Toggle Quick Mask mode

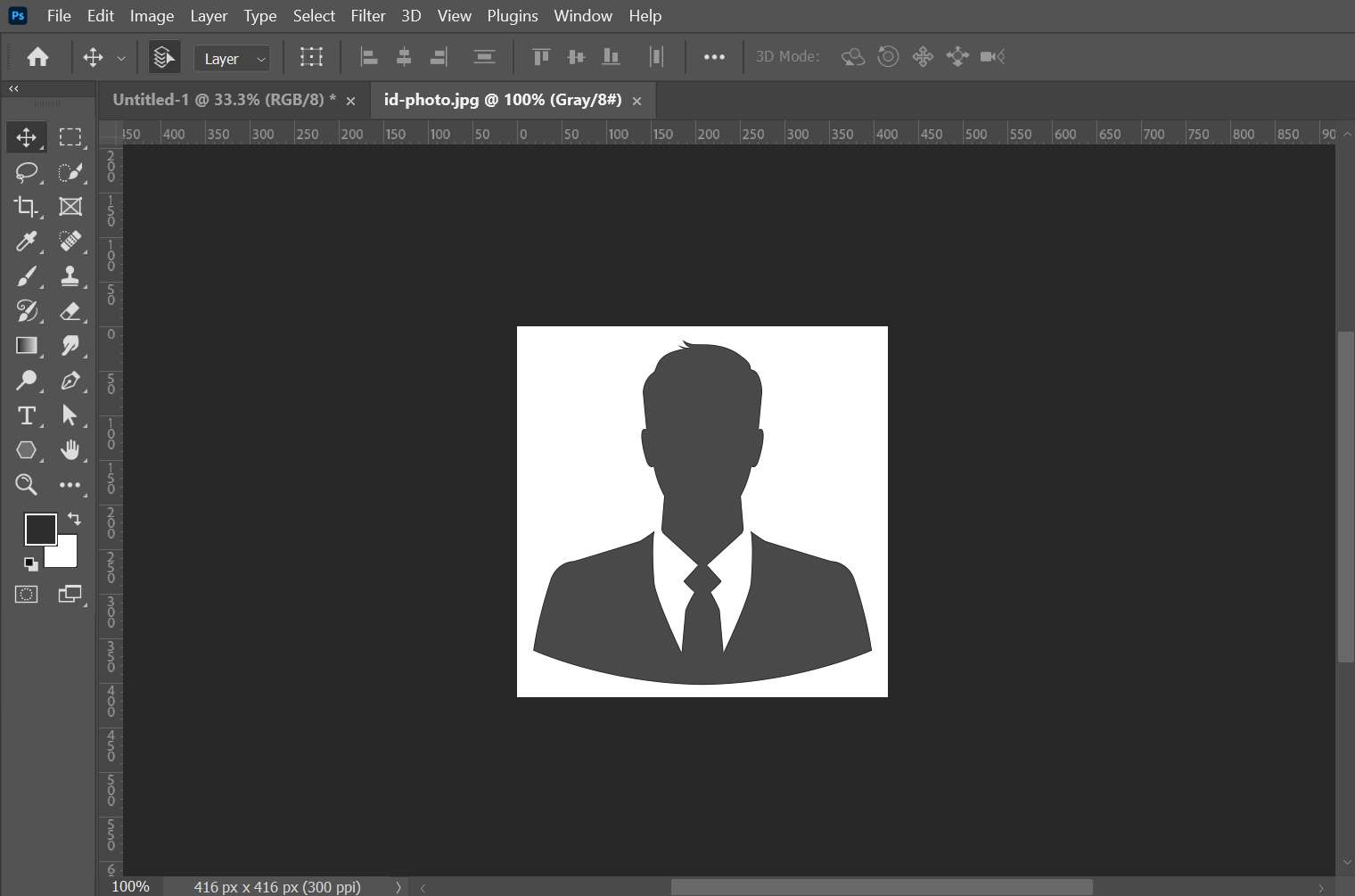26,594
